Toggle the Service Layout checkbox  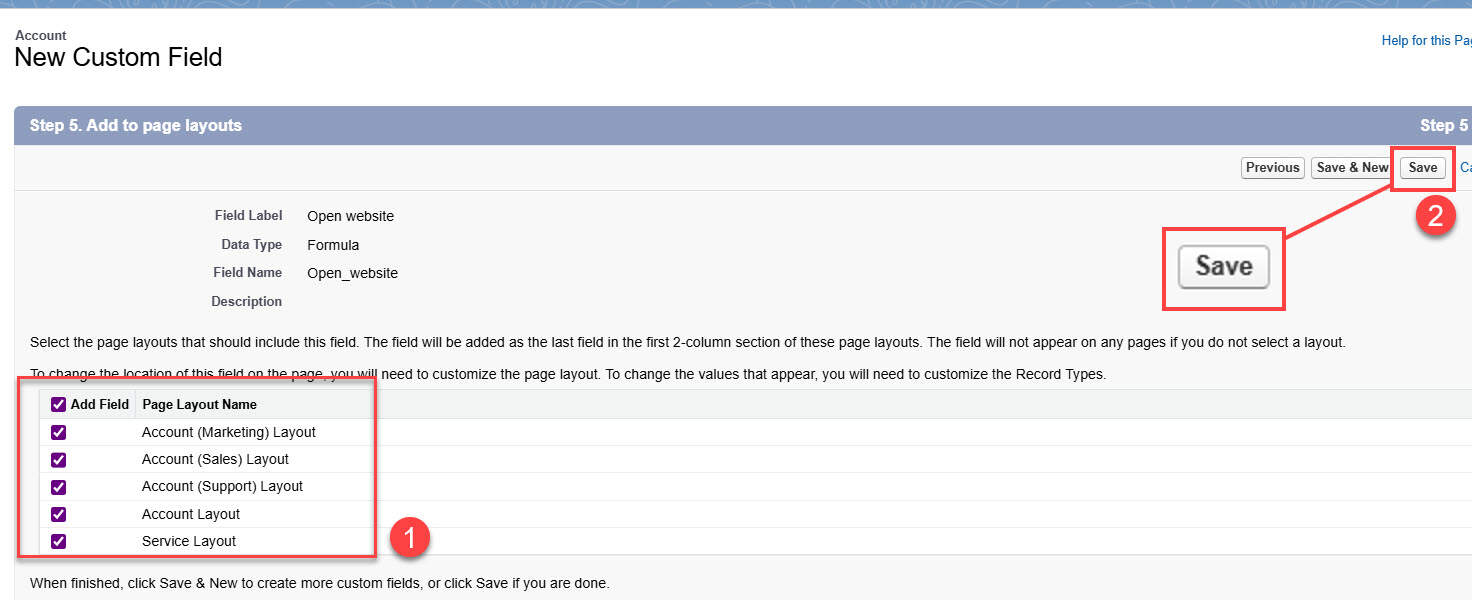click(x=58, y=541)
